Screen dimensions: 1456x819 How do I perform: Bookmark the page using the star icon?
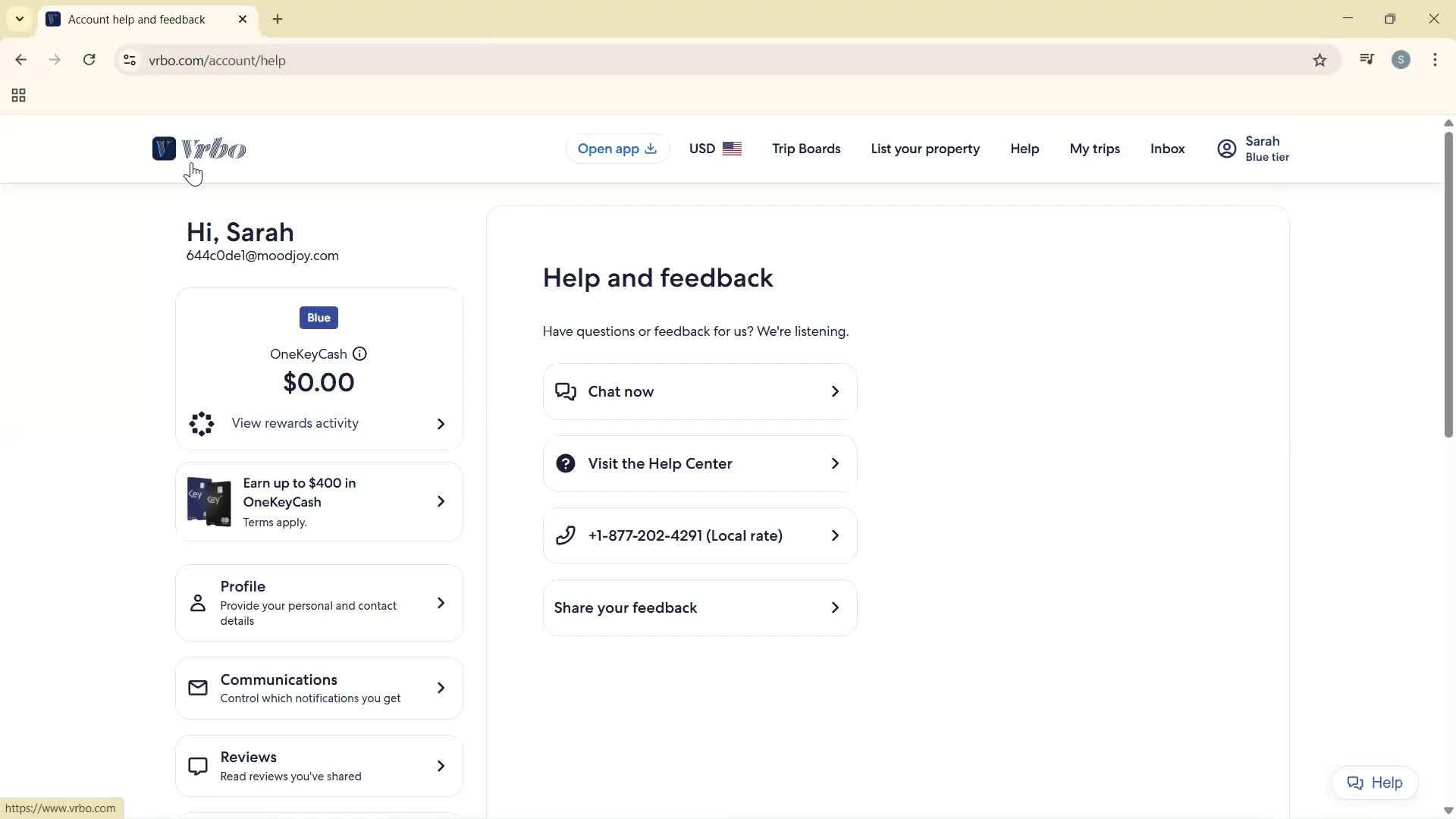tap(1319, 60)
